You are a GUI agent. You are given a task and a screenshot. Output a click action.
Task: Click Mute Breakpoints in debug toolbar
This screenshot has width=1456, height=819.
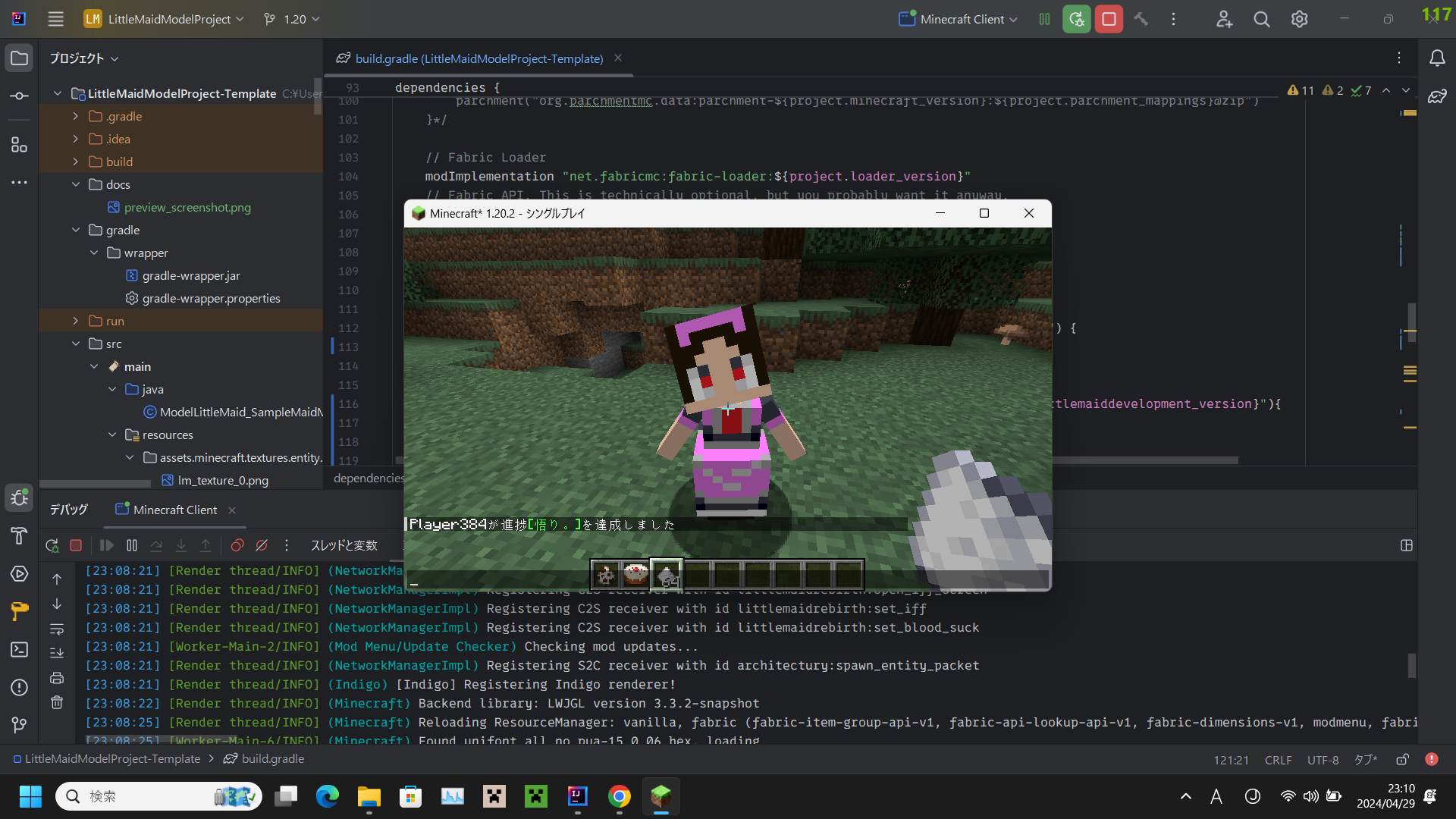click(262, 545)
